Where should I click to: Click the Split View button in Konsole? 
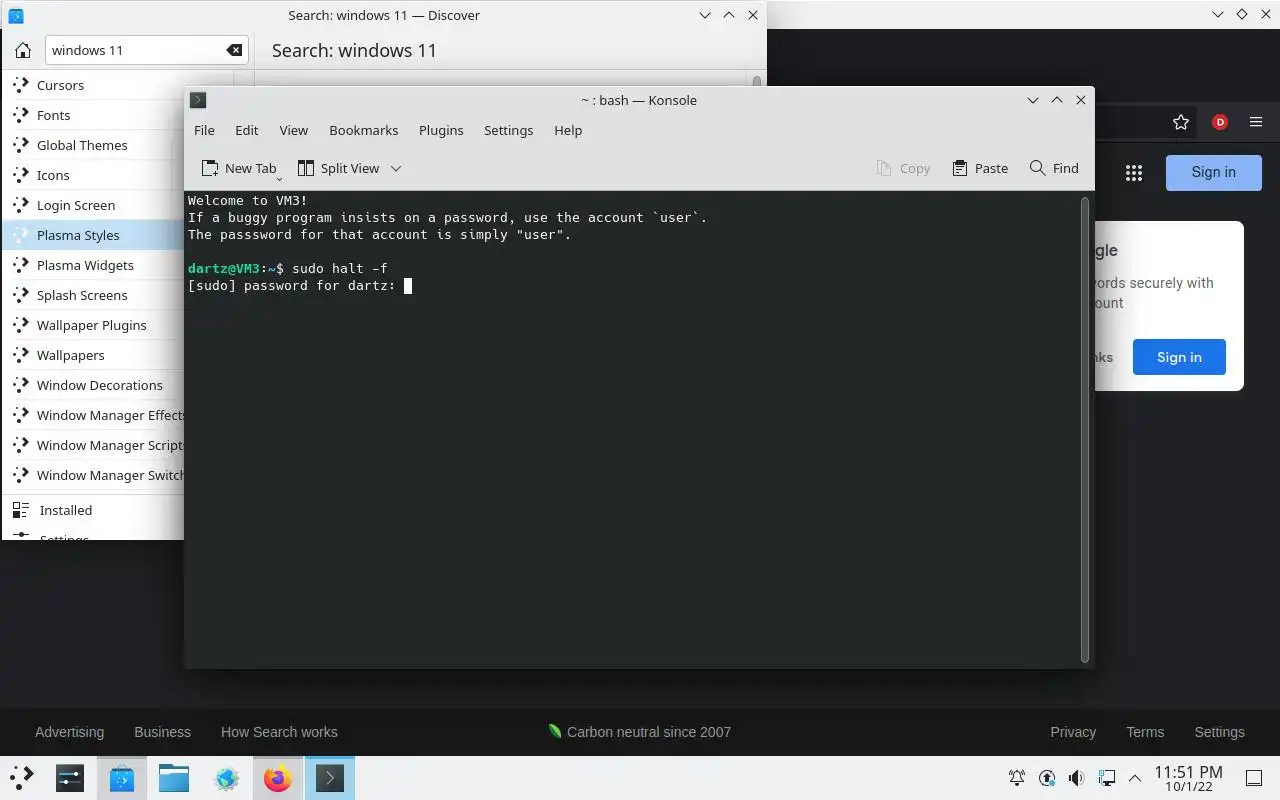[339, 168]
